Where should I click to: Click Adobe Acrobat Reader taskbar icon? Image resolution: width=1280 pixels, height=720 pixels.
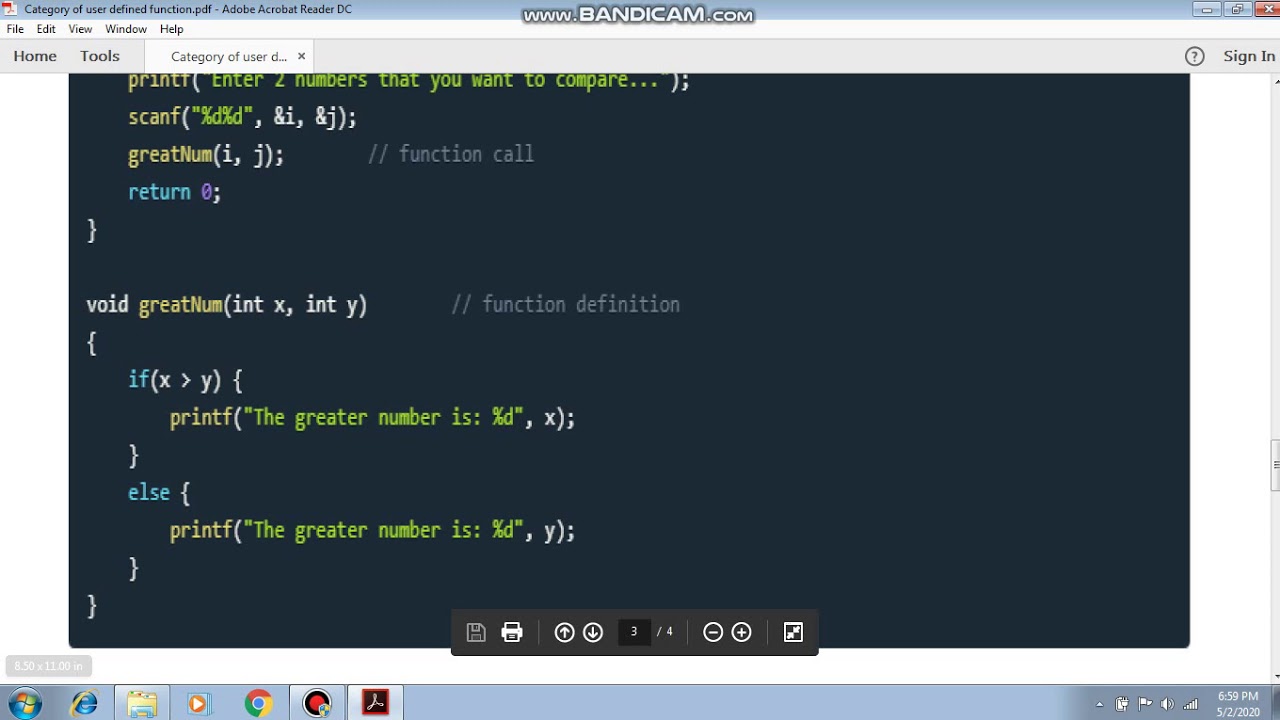click(x=375, y=704)
